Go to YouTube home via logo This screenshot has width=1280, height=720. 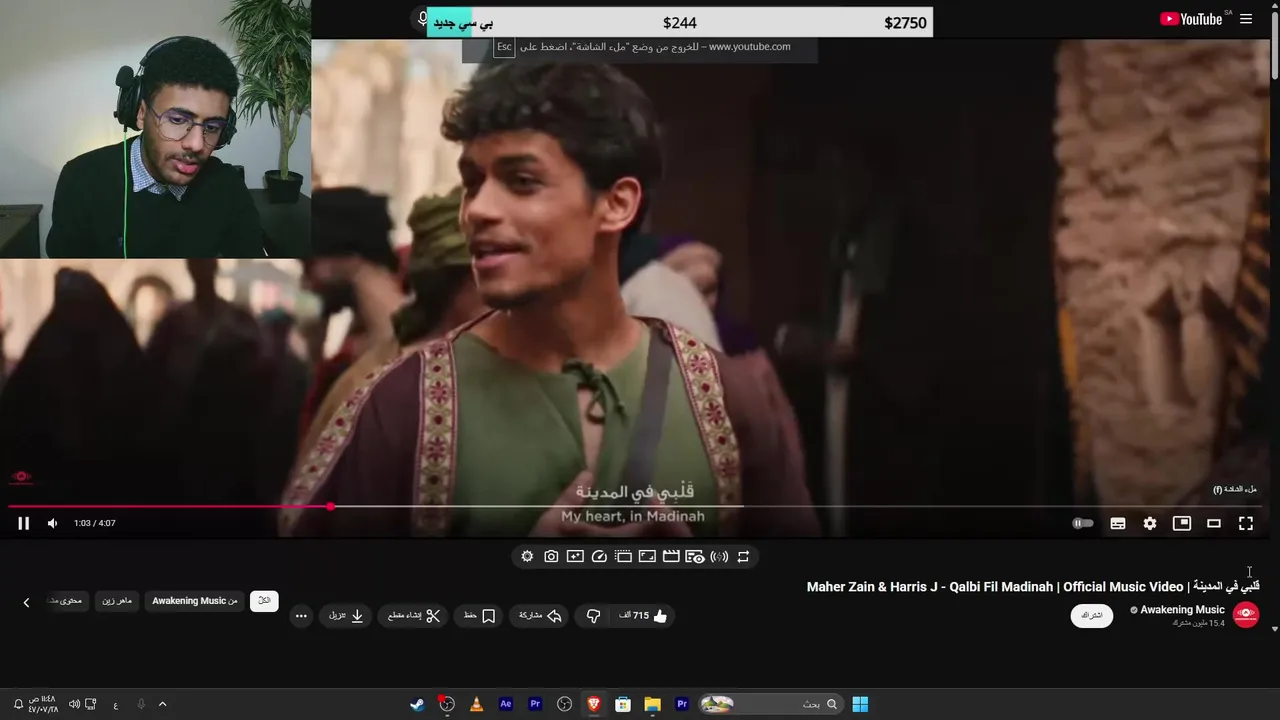[x=1191, y=19]
